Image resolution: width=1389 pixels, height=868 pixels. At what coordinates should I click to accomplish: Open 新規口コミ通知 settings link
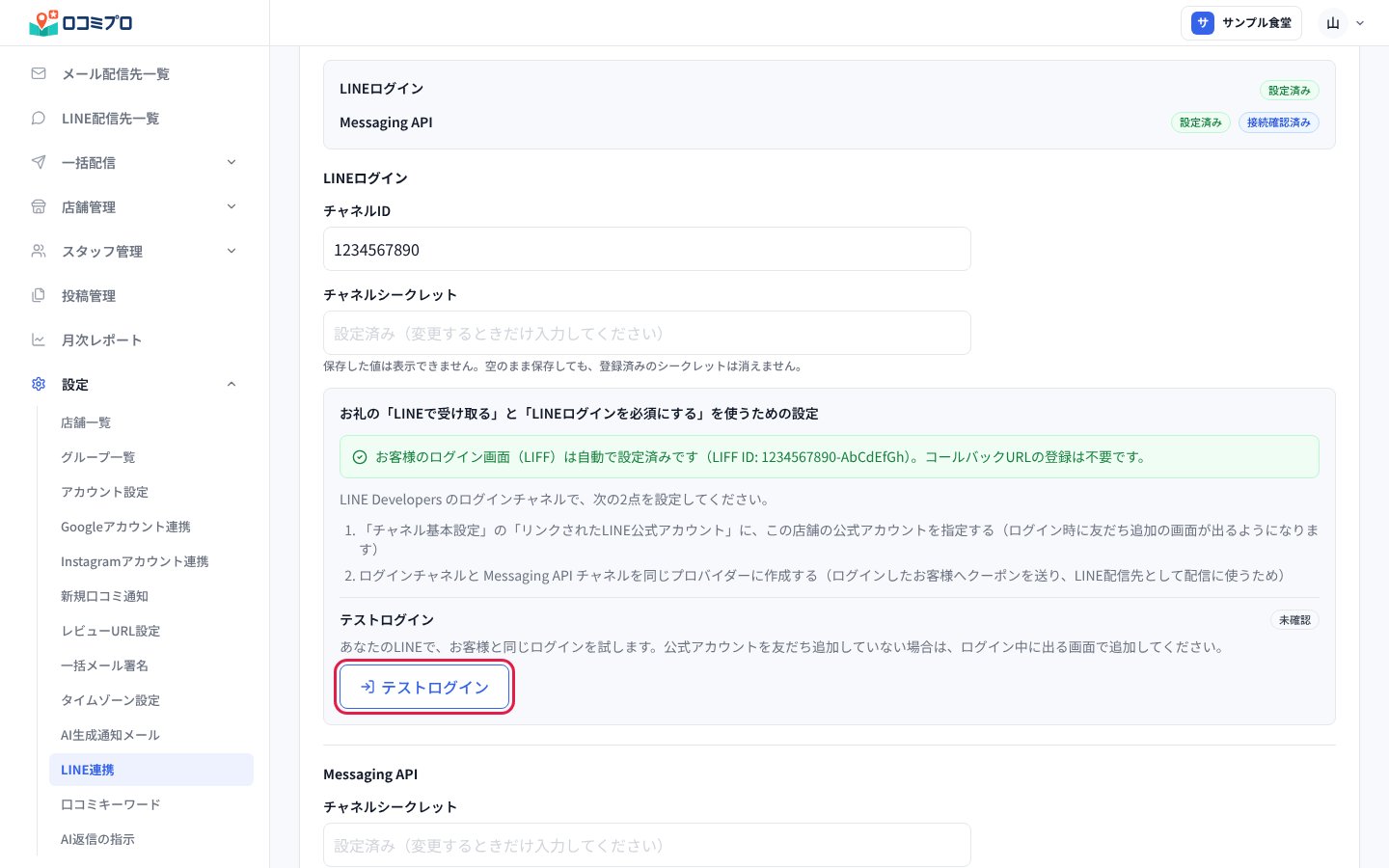coord(104,596)
